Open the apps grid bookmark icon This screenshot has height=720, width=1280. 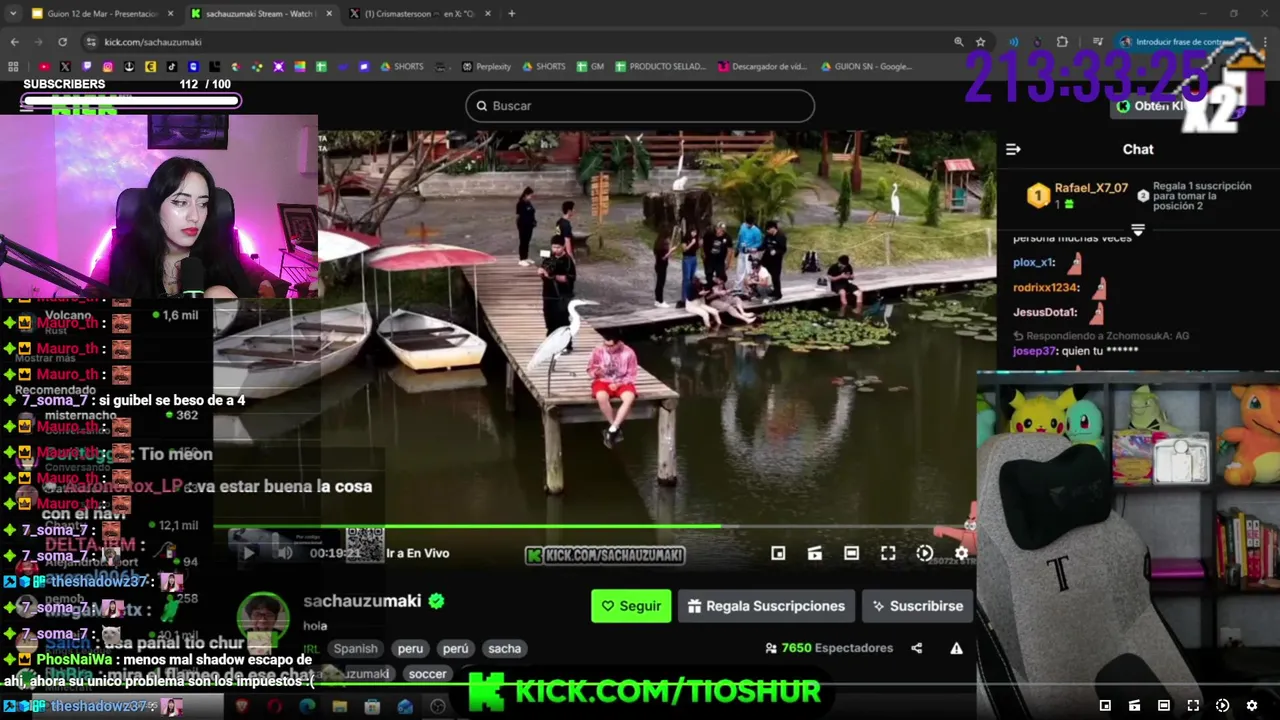pyautogui.click(x=13, y=67)
